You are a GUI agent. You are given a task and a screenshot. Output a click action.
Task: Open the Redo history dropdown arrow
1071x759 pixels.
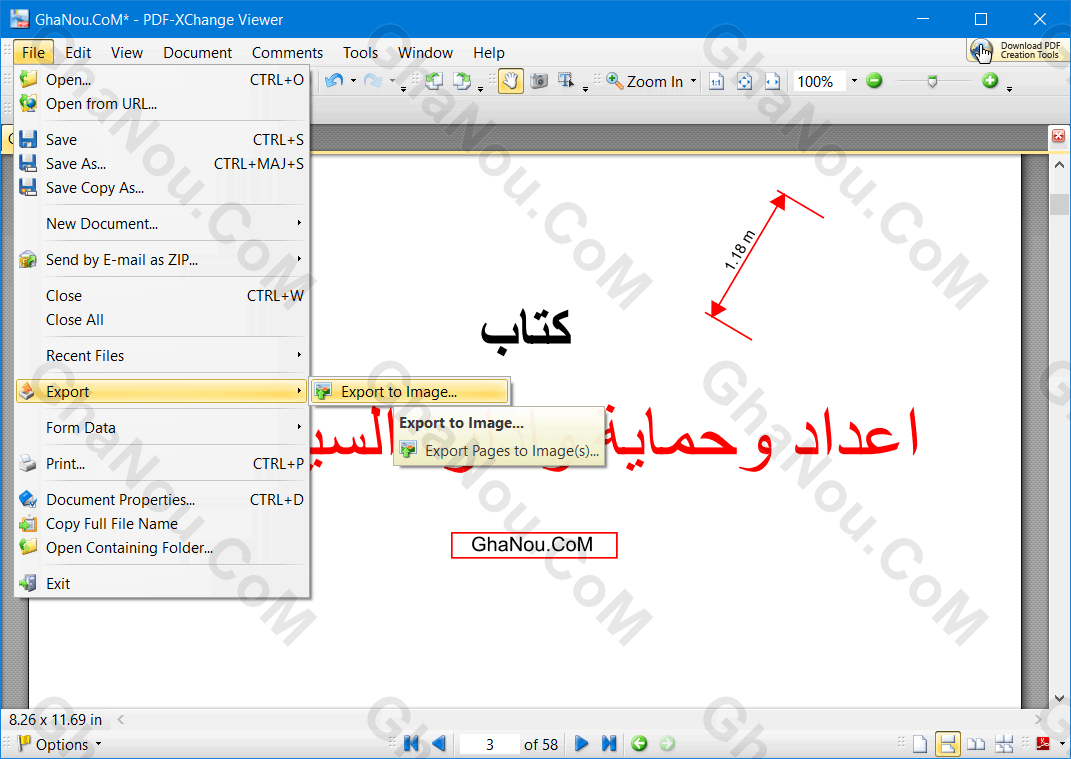(392, 81)
